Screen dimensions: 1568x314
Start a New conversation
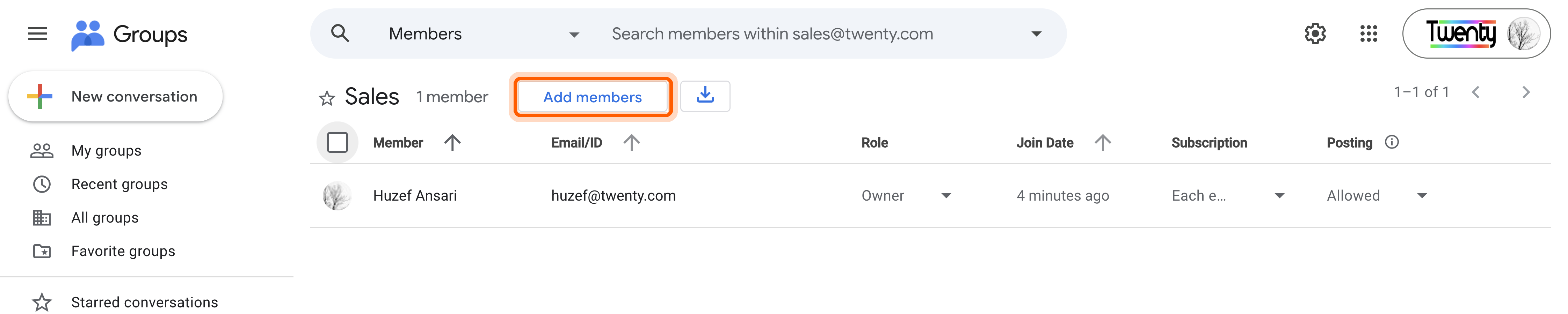coord(116,97)
